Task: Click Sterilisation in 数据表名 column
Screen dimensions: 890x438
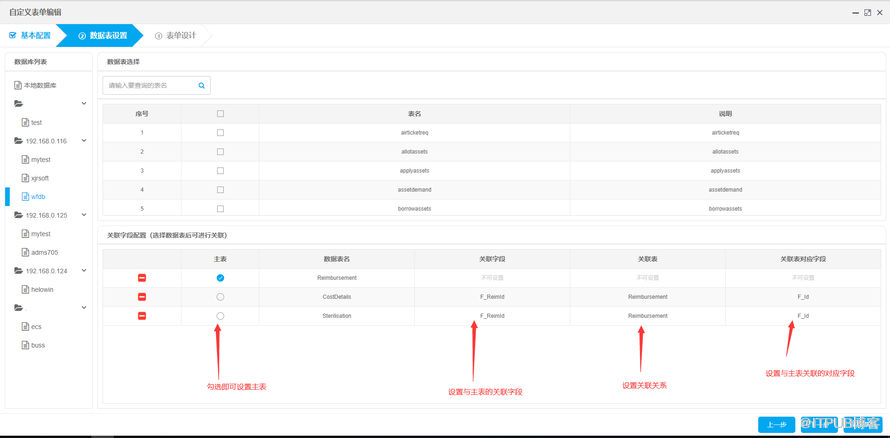Action: (x=337, y=315)
